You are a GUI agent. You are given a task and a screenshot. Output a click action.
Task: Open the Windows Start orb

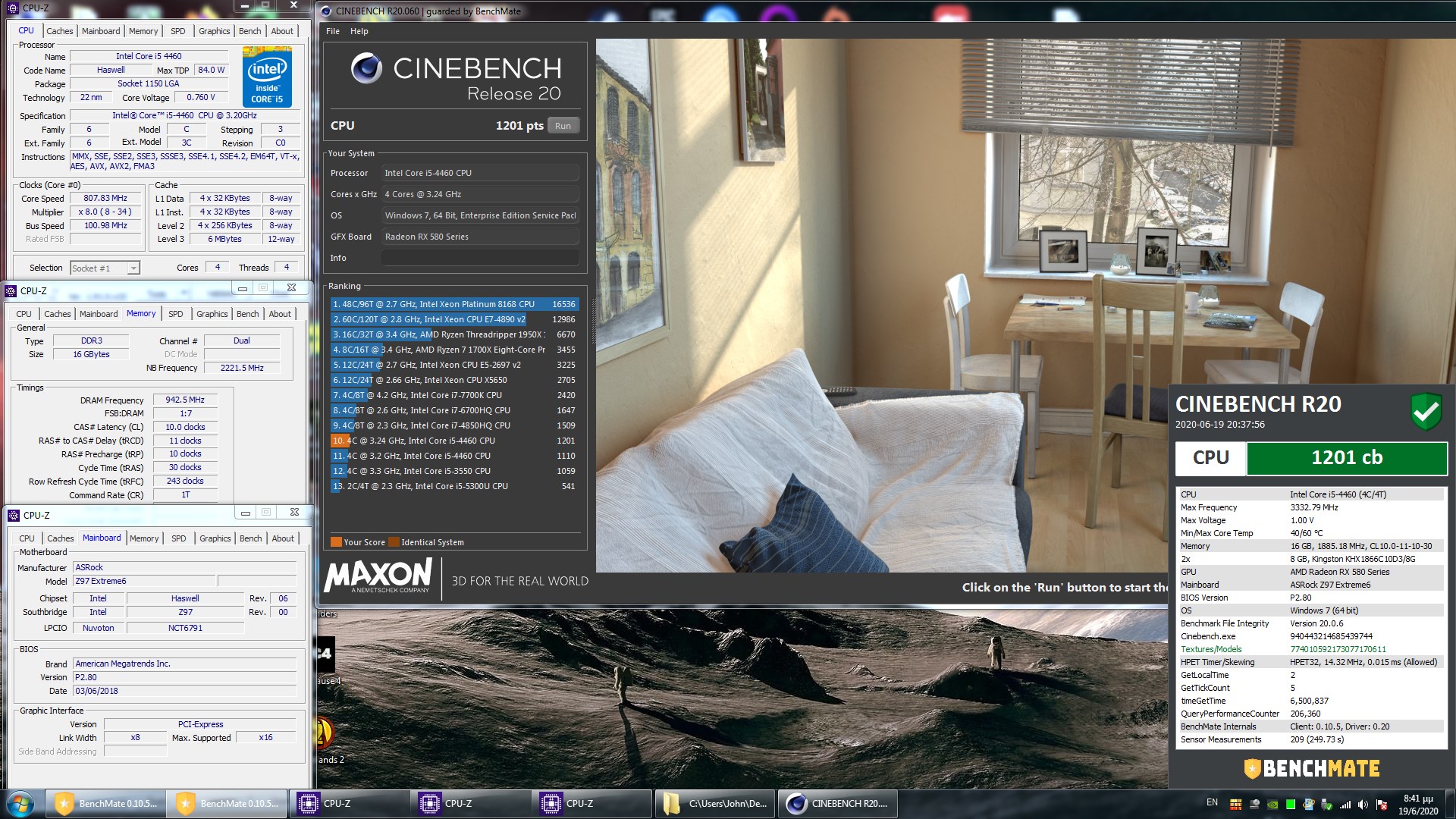[x=20, y=804]
